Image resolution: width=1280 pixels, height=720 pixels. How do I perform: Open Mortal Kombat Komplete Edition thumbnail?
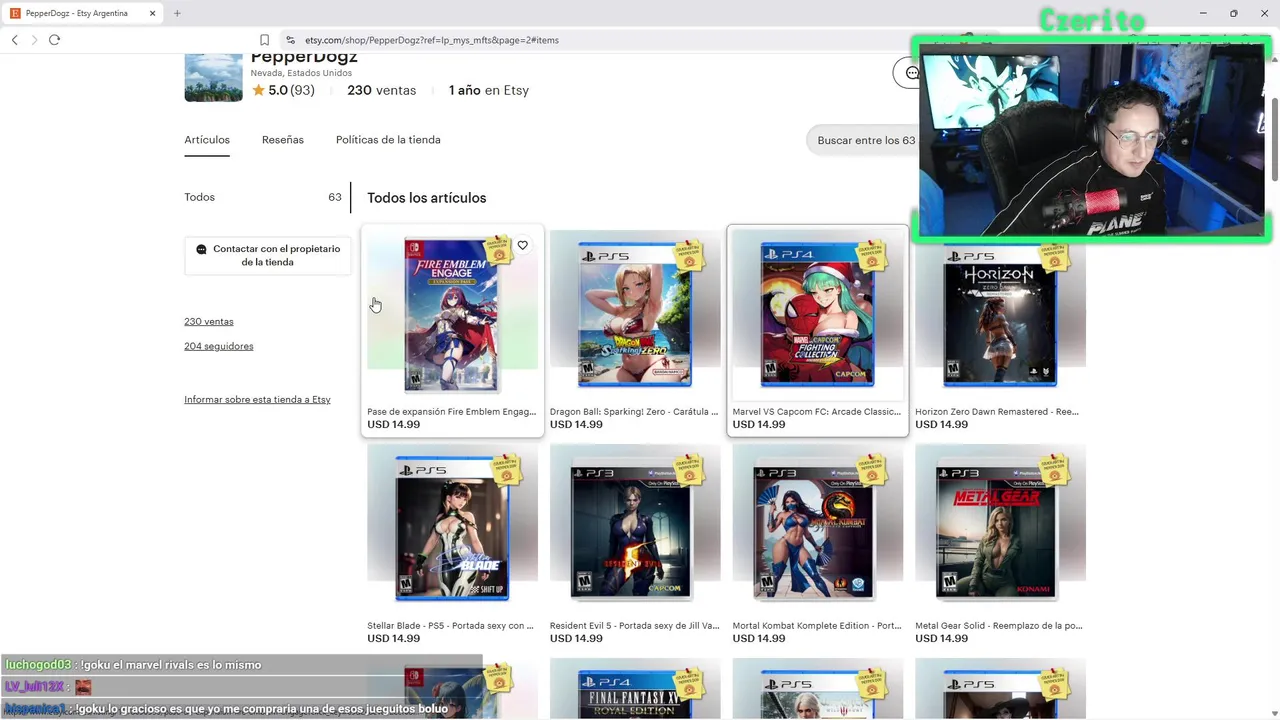pos(818,529)
